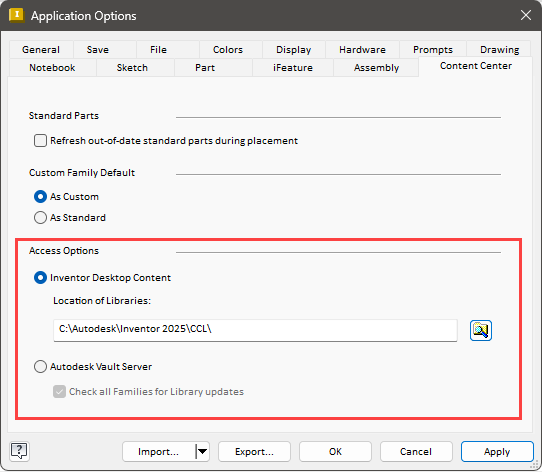Image resolution: width=542 pixels, height=473 pixels.
Task: Select Inventor Desktop Content radio button
Action: pyautogui.click(x=40, y=278)
